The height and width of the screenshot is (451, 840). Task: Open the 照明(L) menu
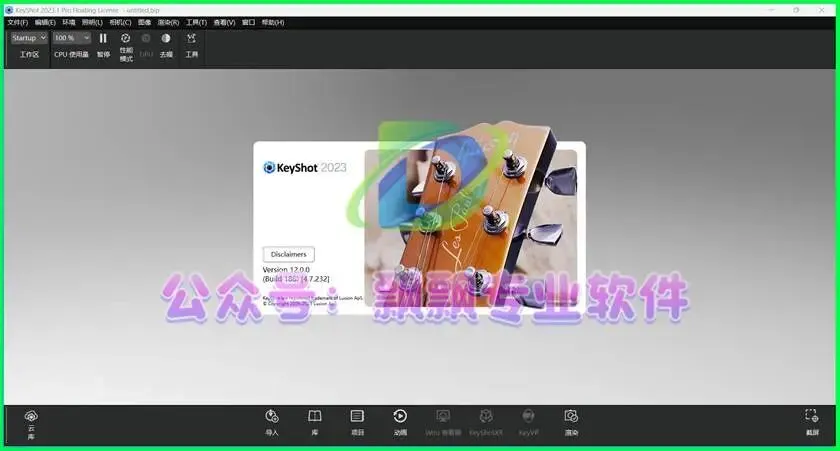[92, 22]
